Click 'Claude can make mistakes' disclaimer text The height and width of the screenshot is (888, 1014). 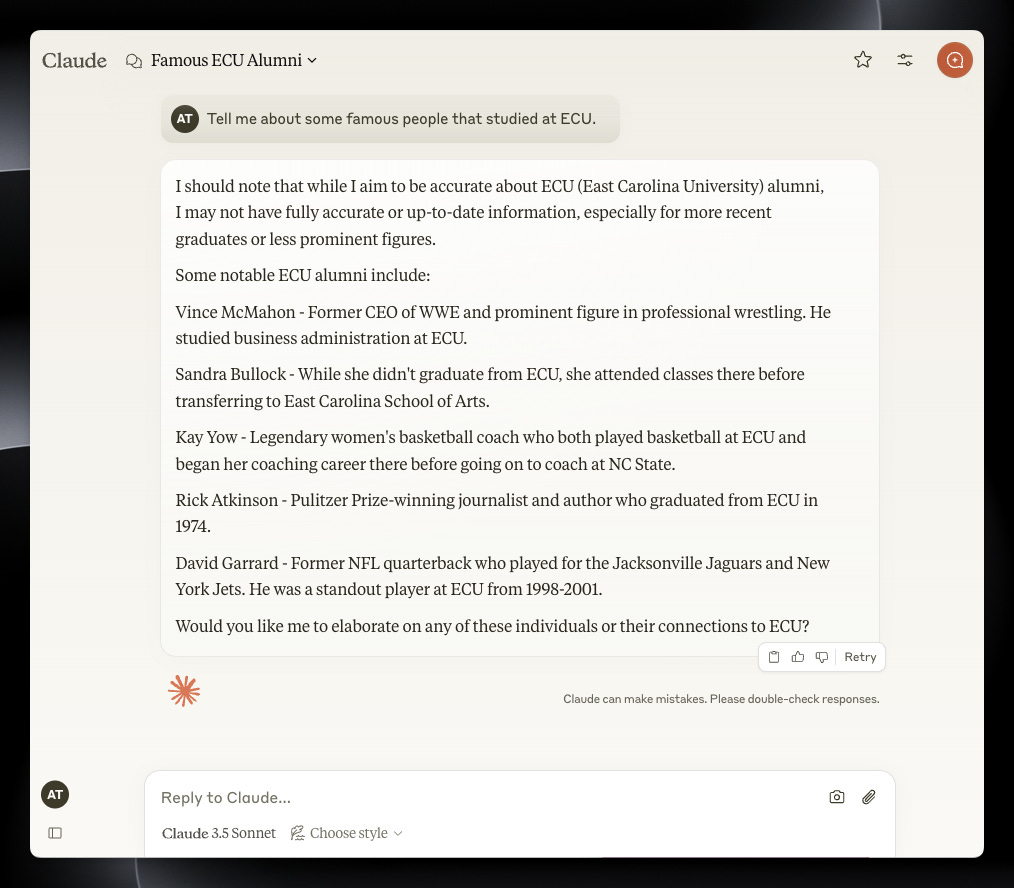[x=721, y=699]
